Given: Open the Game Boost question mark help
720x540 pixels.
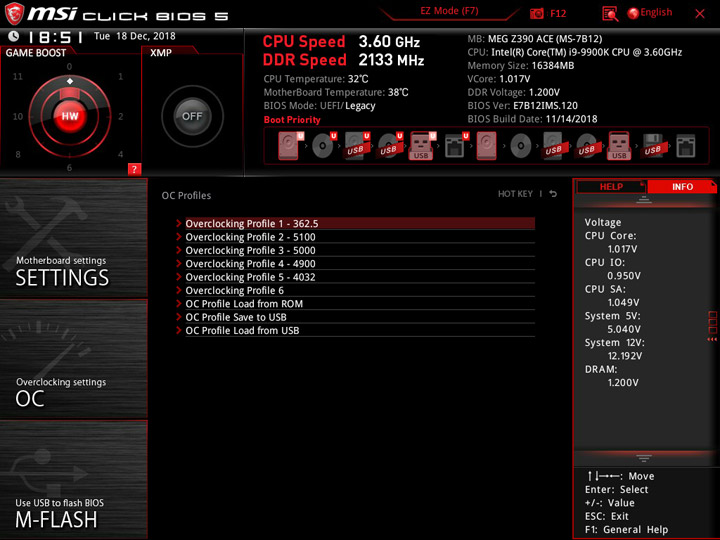Looking at the screenshot, I should point(134,169).
